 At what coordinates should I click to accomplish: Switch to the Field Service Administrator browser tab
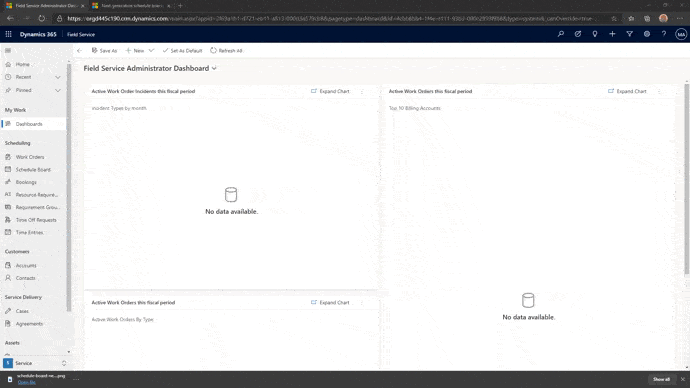tap(45, 6)
